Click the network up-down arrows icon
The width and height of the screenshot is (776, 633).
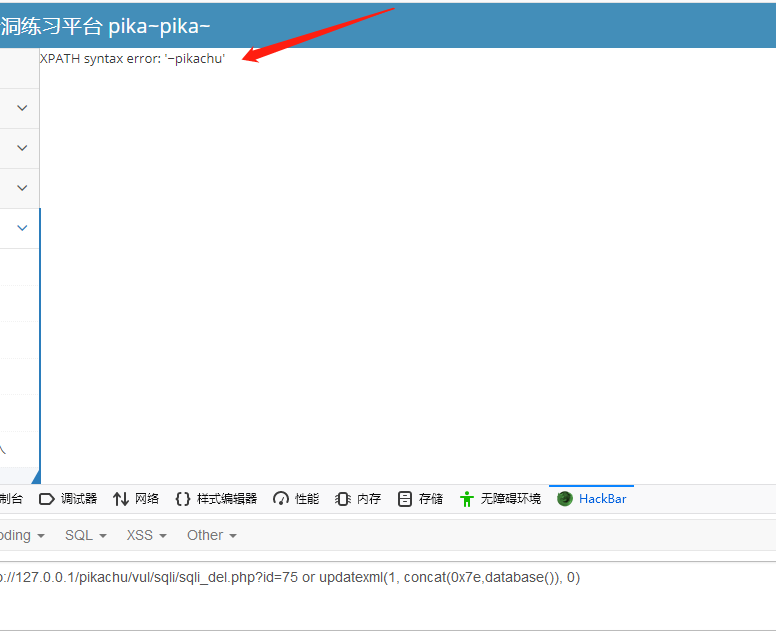[120, 499]
